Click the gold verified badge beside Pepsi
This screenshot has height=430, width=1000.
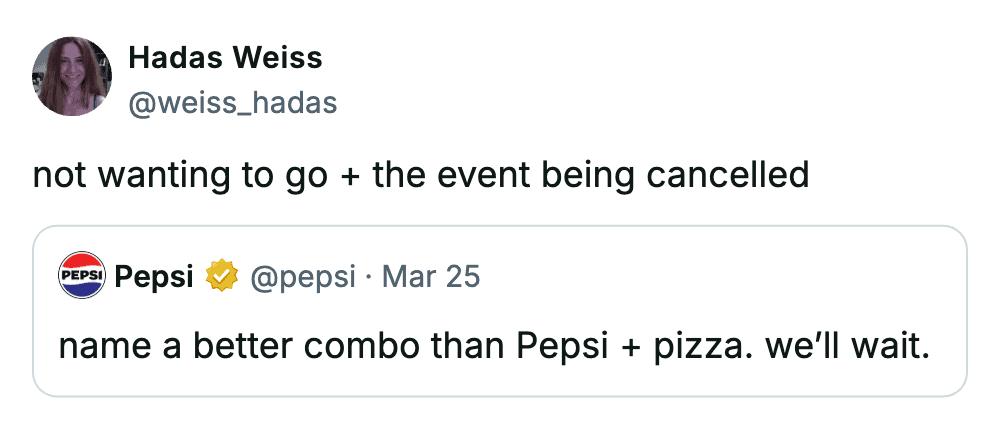coord(220,276)
